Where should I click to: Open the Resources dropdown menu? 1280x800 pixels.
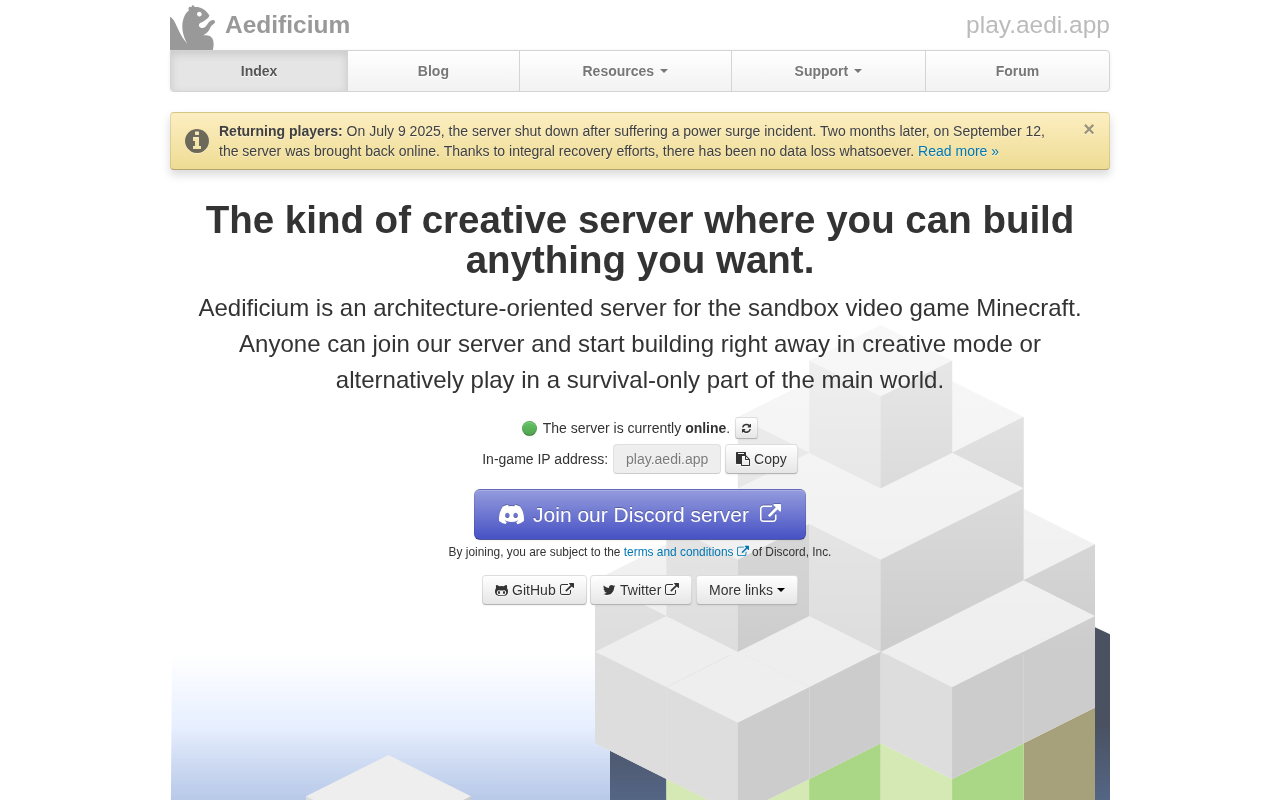pos(625,71)
